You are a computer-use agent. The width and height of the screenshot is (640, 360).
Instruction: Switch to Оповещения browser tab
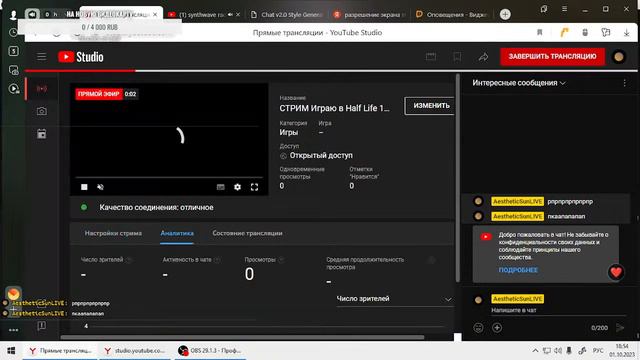(451, 15)
